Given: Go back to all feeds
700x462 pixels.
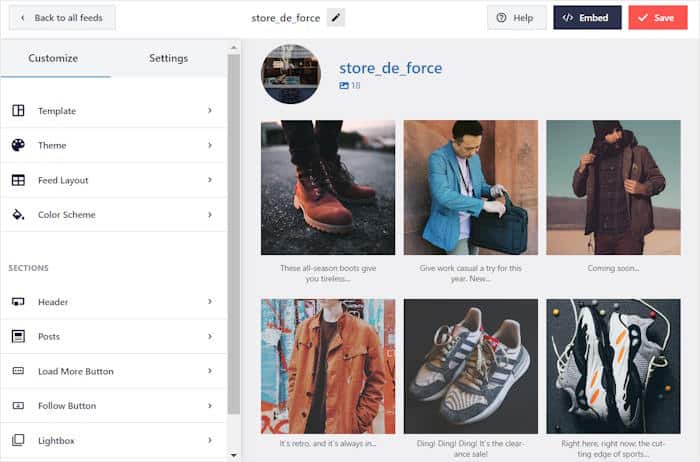Looking at the screenshot, I should click(62, 18).
